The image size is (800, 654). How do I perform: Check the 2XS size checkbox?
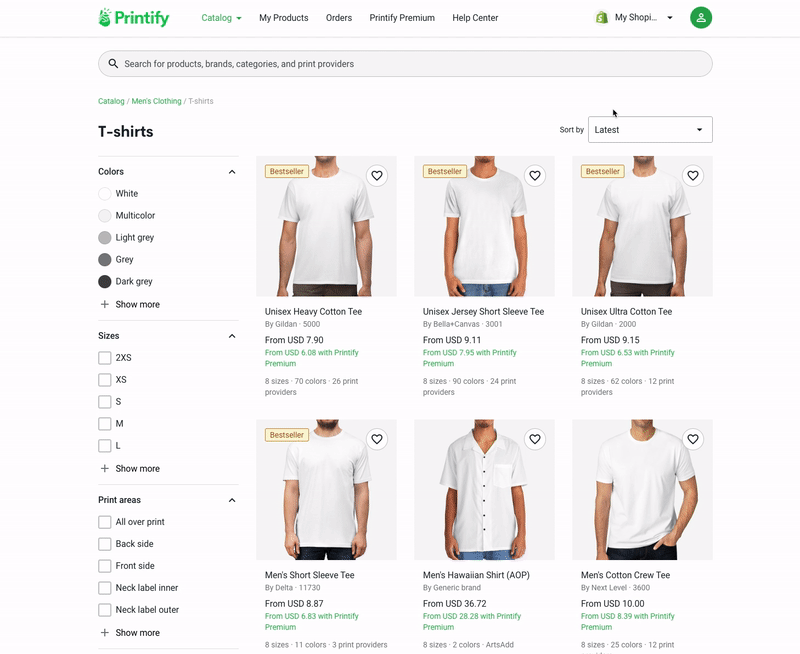tap(105, 358)
